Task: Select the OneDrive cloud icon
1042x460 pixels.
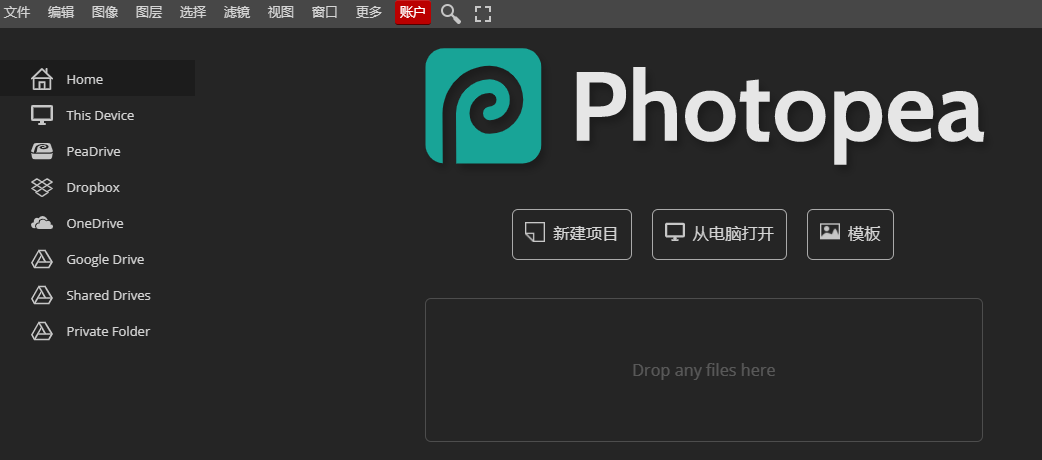Action: click(x=42, y=223)
